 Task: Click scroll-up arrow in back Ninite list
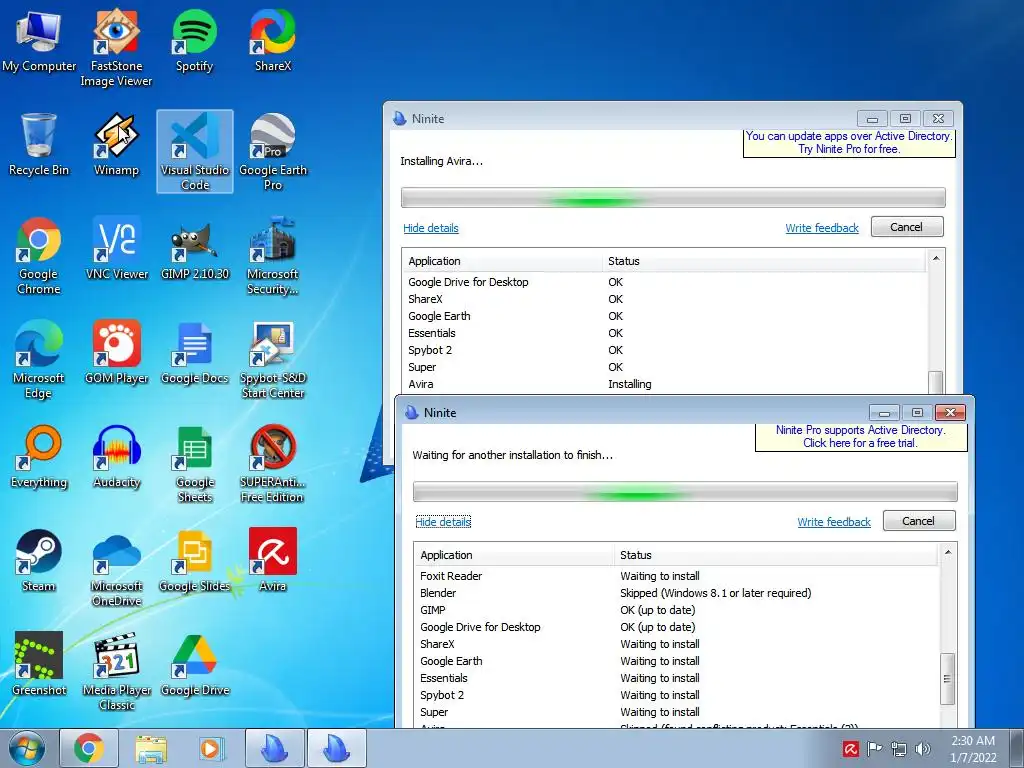point(936,259)
